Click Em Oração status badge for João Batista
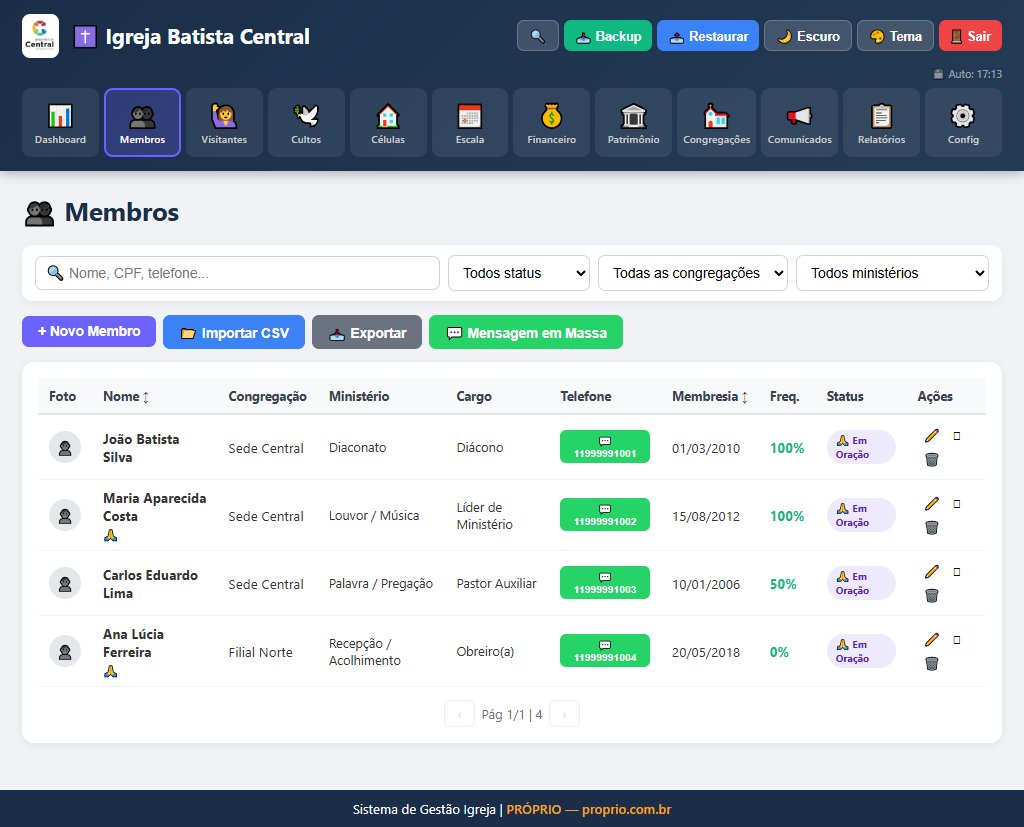 [x=861, y=447]
